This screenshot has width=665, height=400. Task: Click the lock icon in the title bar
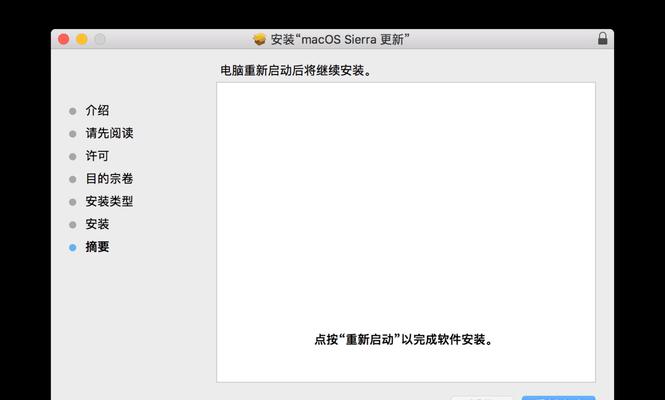602,39
